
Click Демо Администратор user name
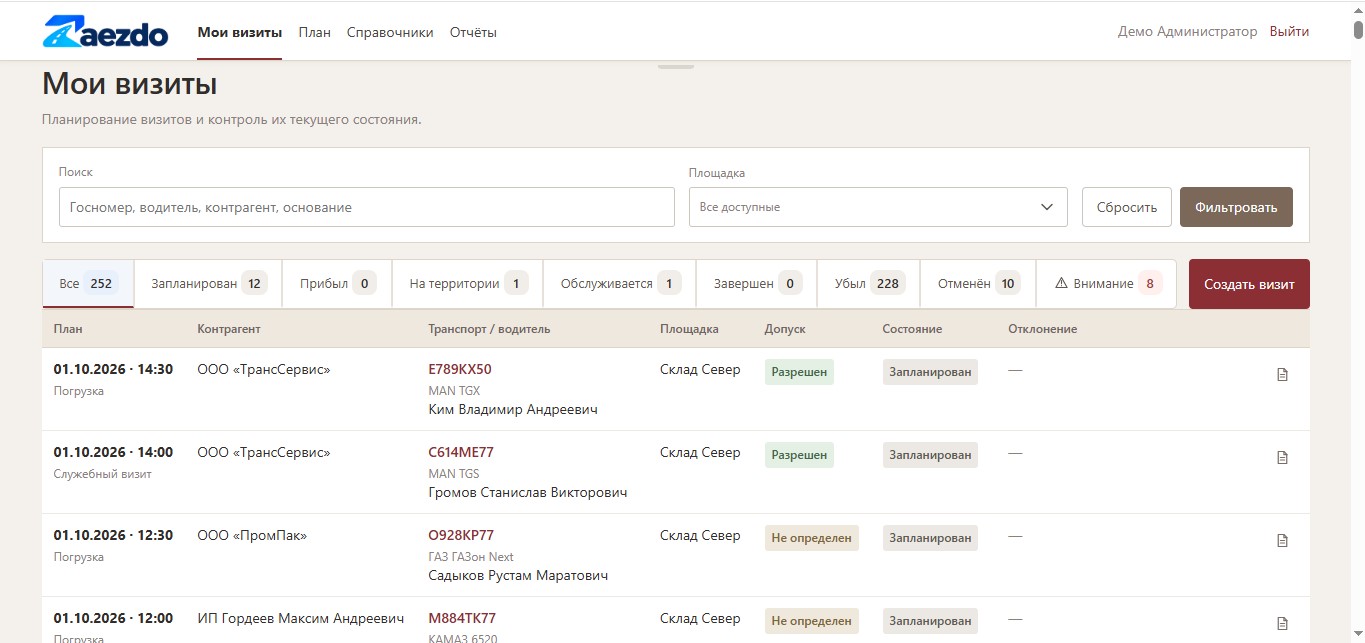(1187, 32)
